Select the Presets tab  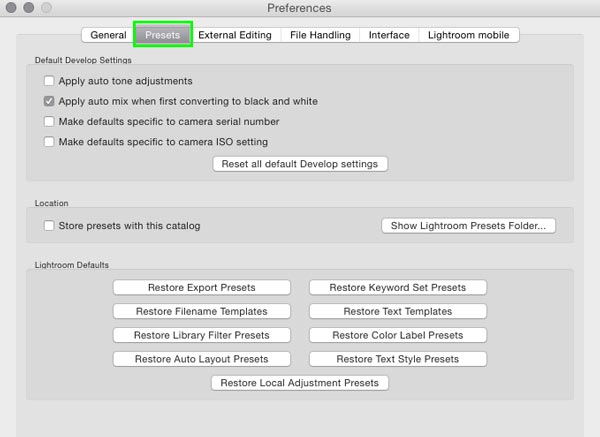[163, 35]
